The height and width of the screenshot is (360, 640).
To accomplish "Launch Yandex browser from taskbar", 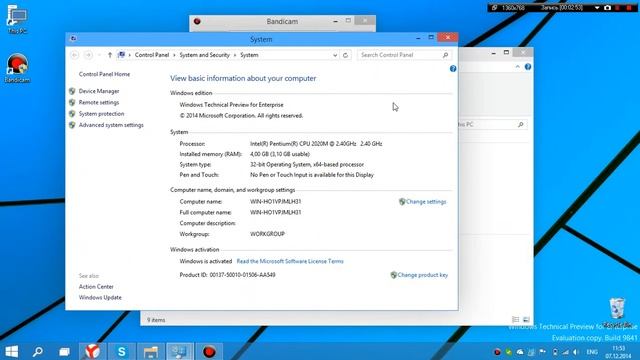I will [x=93, y=351].
